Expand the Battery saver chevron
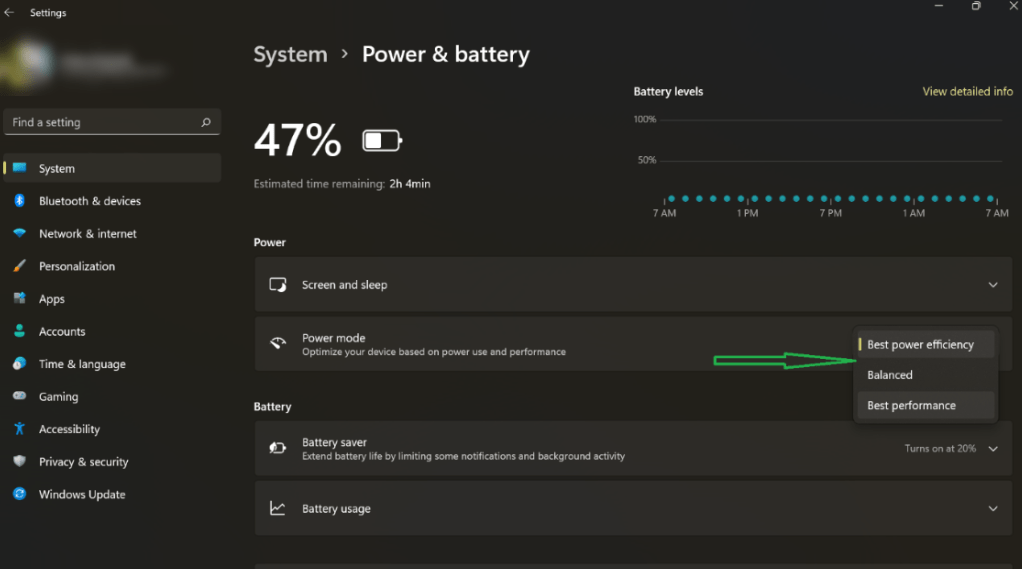The width and height of the screenshot is (1022, 569). (x=993, y=449)
